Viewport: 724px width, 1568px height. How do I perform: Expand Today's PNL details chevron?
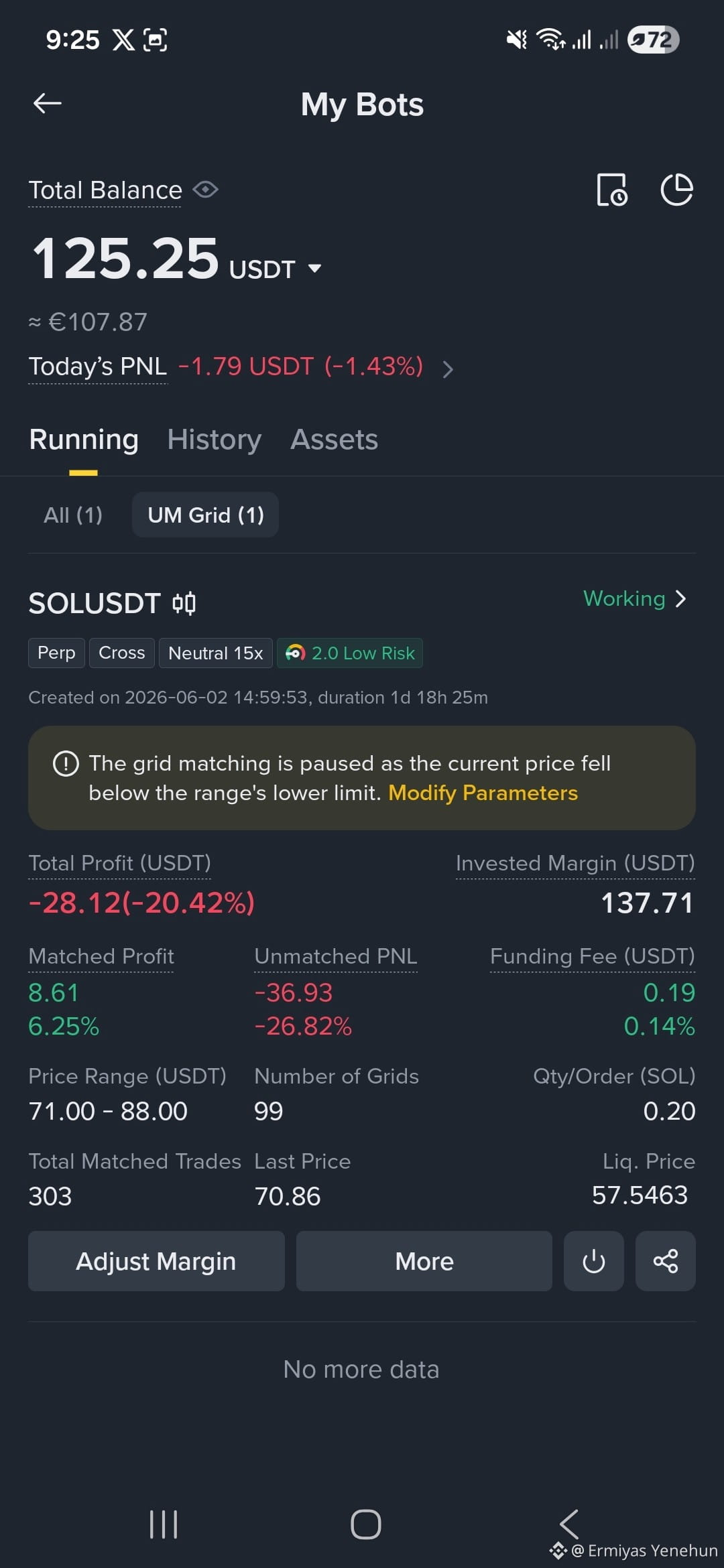click(448, 369)
